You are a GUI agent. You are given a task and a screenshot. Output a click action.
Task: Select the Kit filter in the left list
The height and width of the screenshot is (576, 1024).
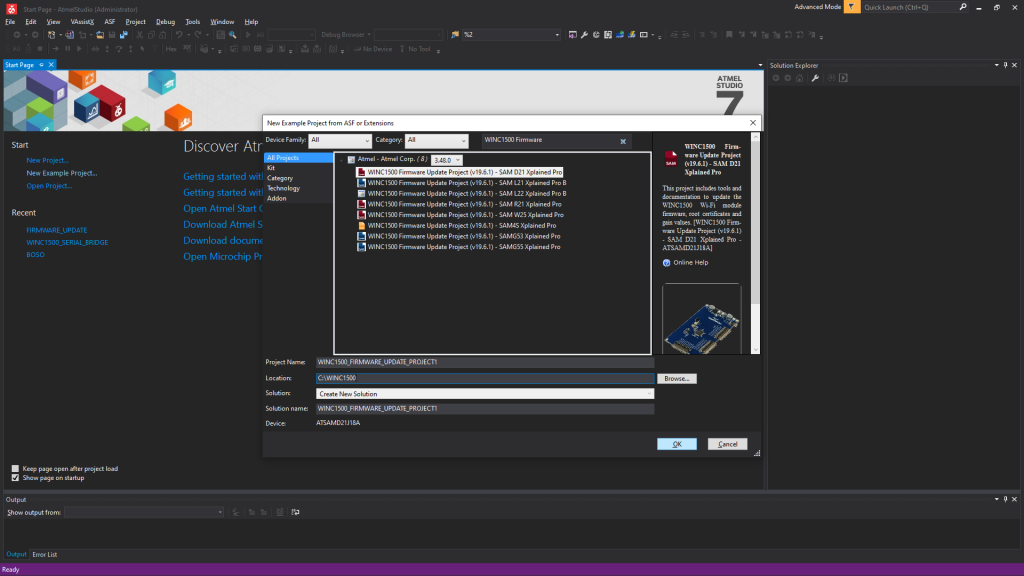click(271, 168)
